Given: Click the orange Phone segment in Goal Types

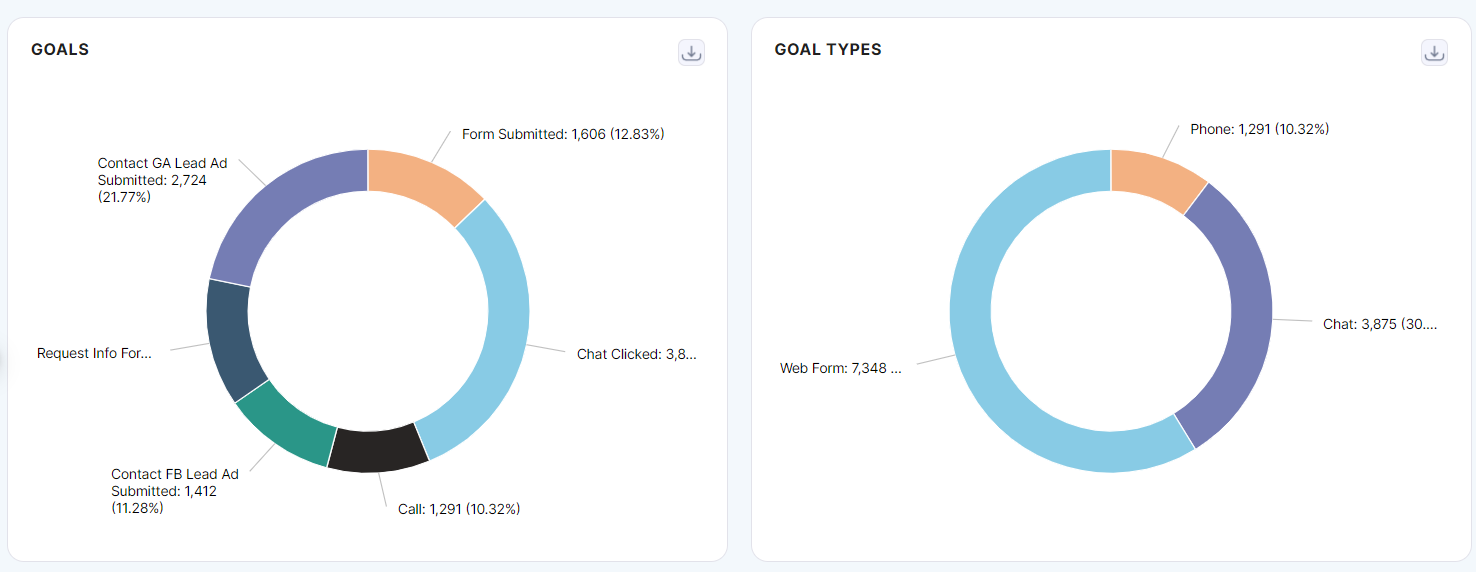Looking at the screenshot, I should point(1154,176).
